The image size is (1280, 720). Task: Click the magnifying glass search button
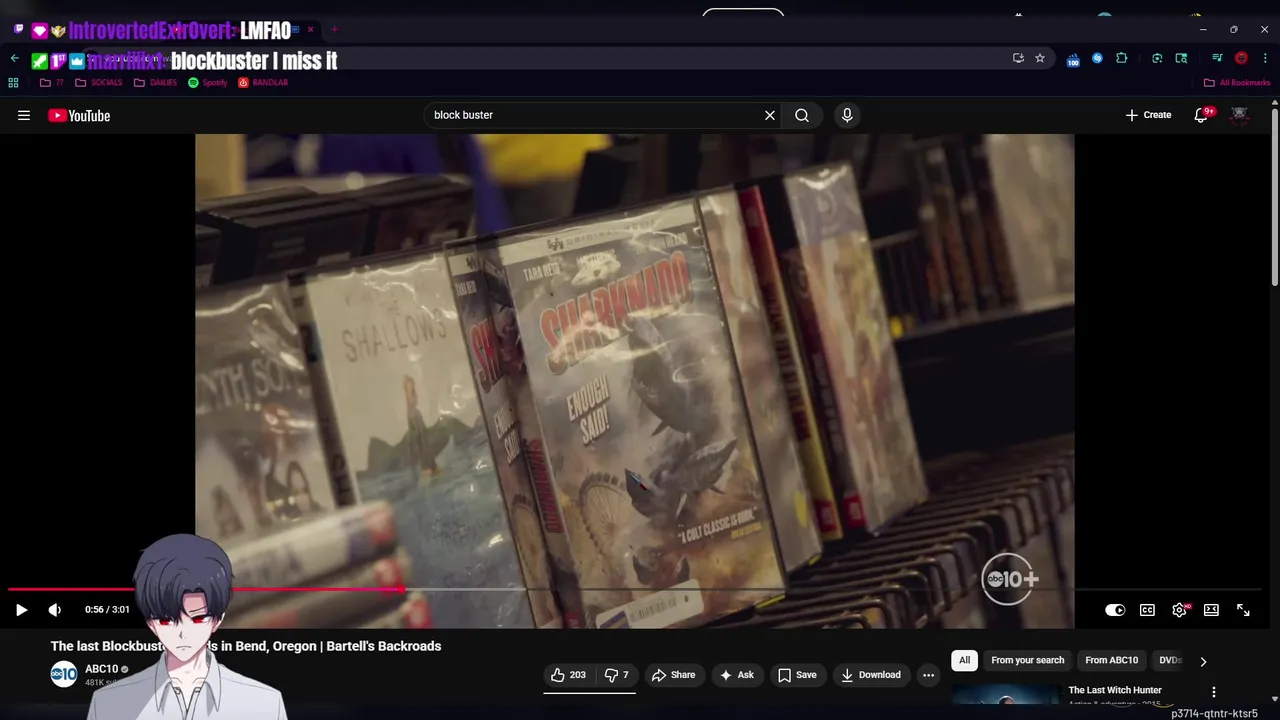click(x=802, y=115)
